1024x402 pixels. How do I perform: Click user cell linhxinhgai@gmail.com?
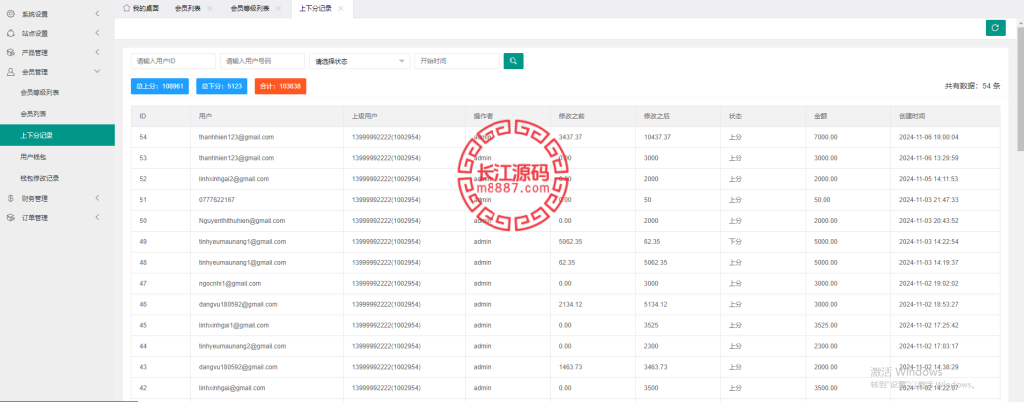point(232,388)
